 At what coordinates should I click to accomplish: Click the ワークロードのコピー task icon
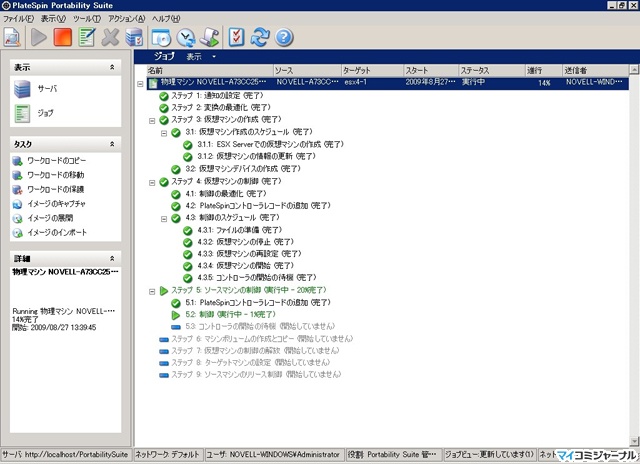(17, 161)
